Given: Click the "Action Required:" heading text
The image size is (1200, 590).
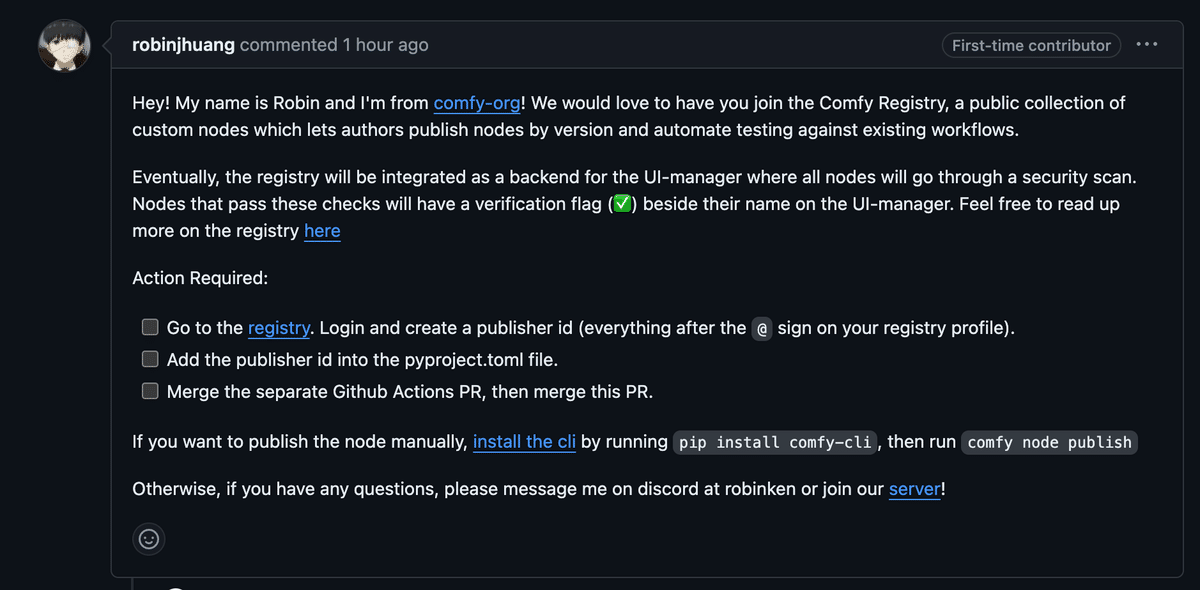Looking at the screenshot, I should click(x=200, y=278).
